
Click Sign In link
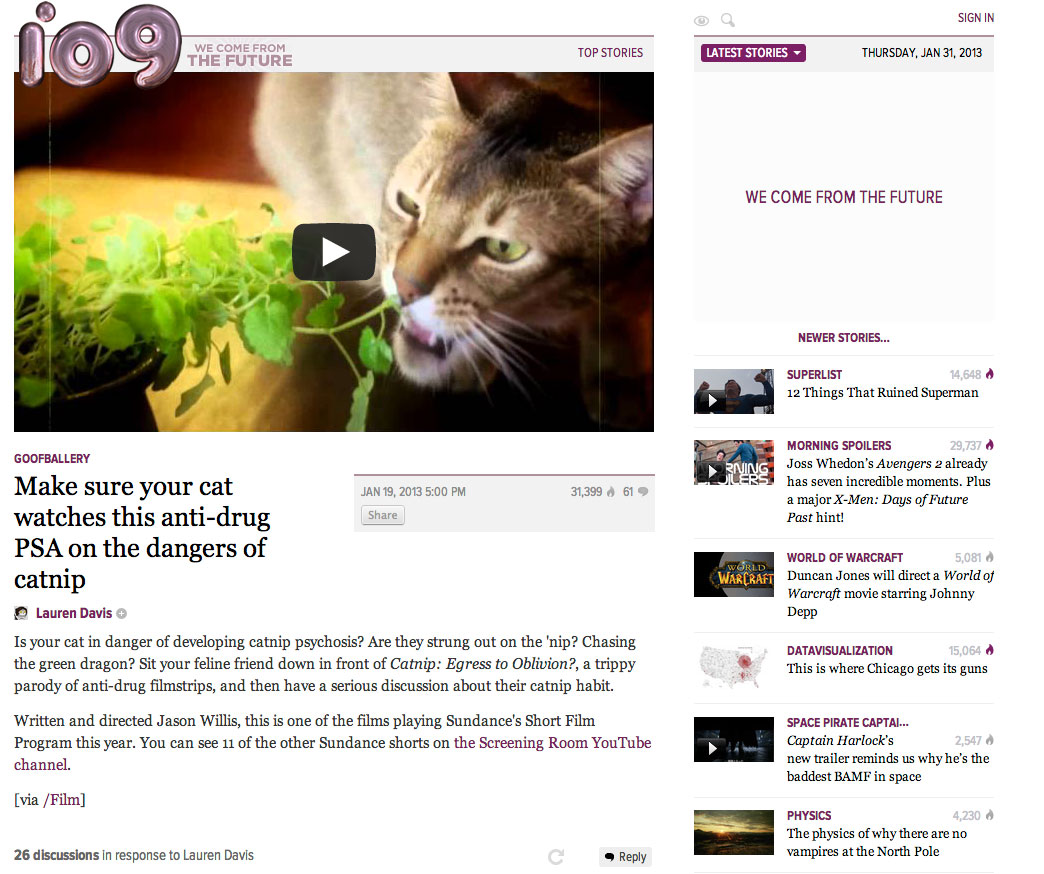(975, 18)
